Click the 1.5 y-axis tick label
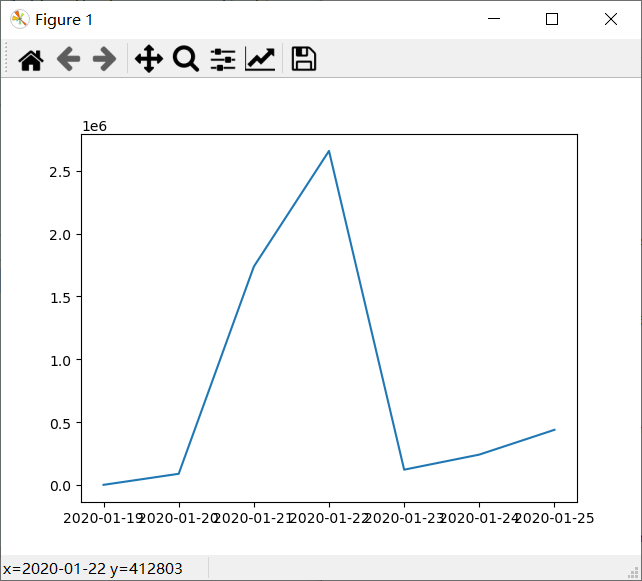This screenshot has height=581, width=642. 60,298
